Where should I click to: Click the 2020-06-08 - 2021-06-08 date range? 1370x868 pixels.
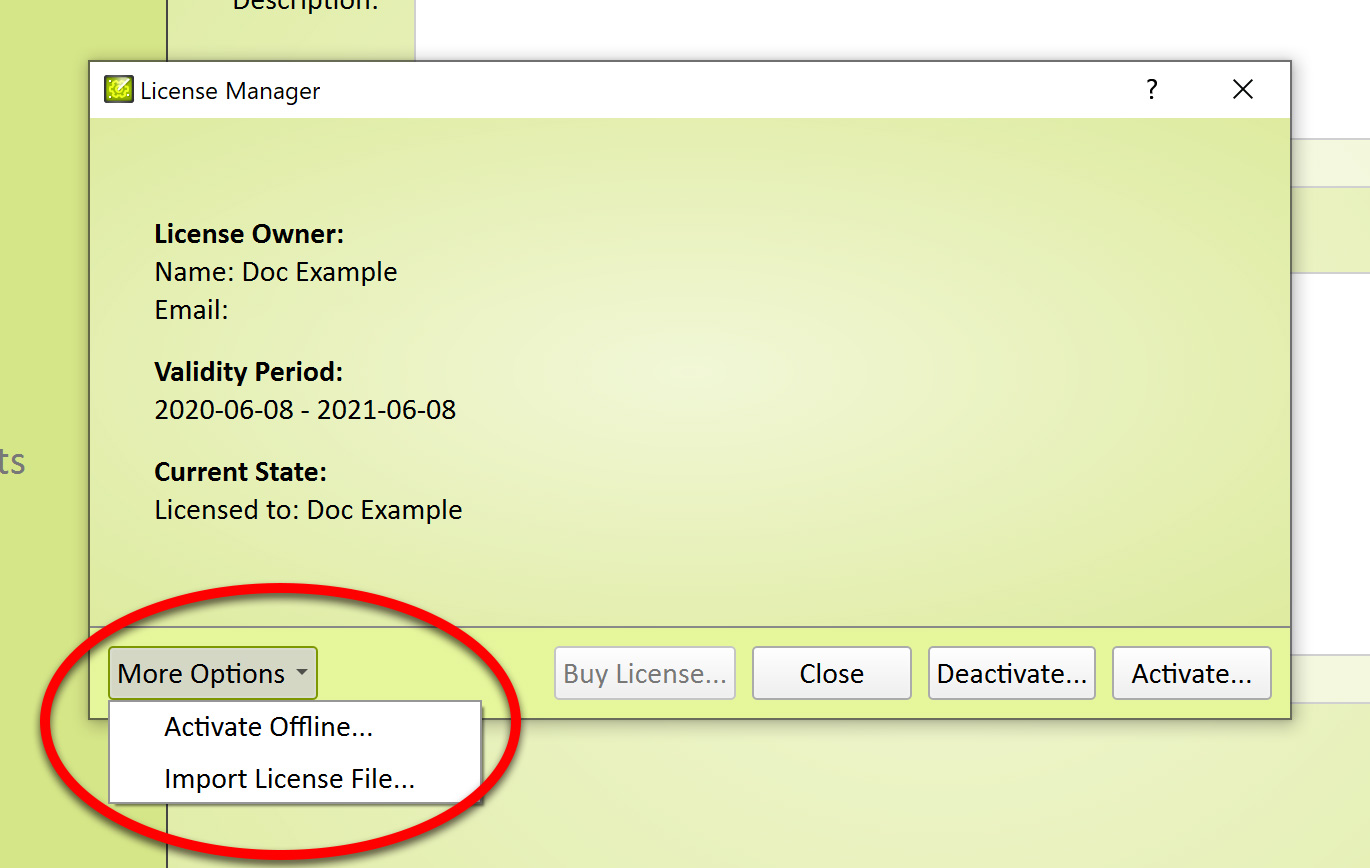pyautogui.click(x=305, y=410)
